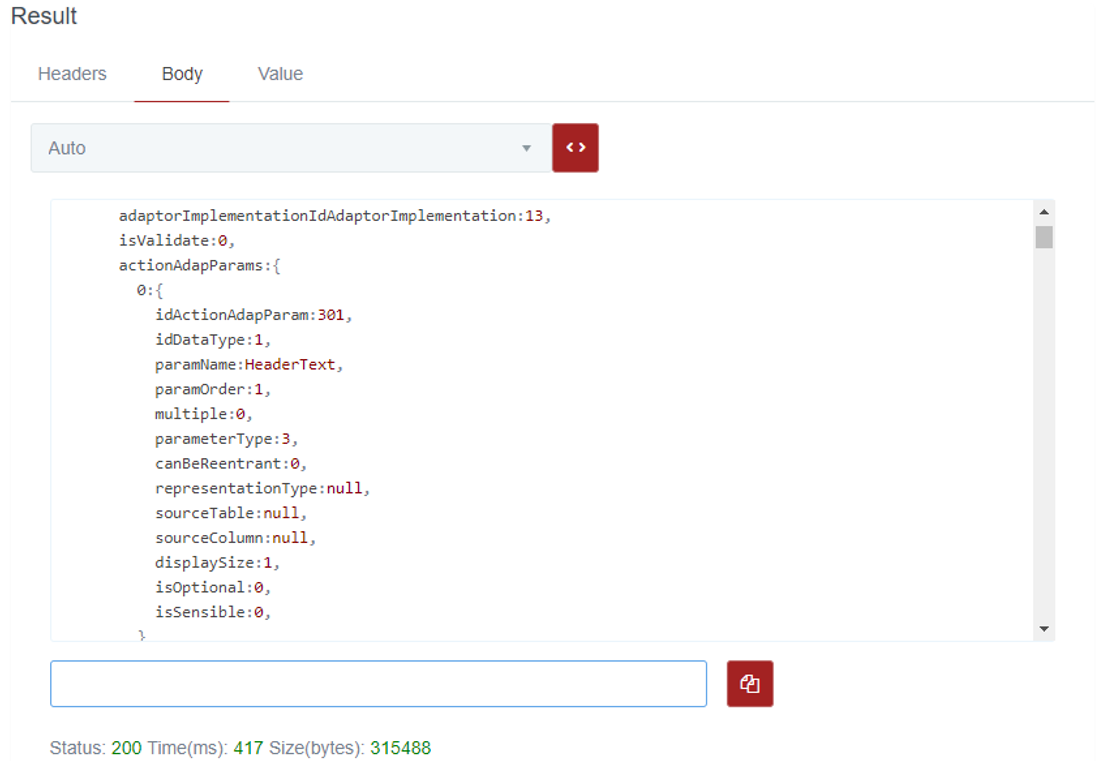Switch to the Headers tab
Screen dimensions: 1105x761
pos(72,74)
